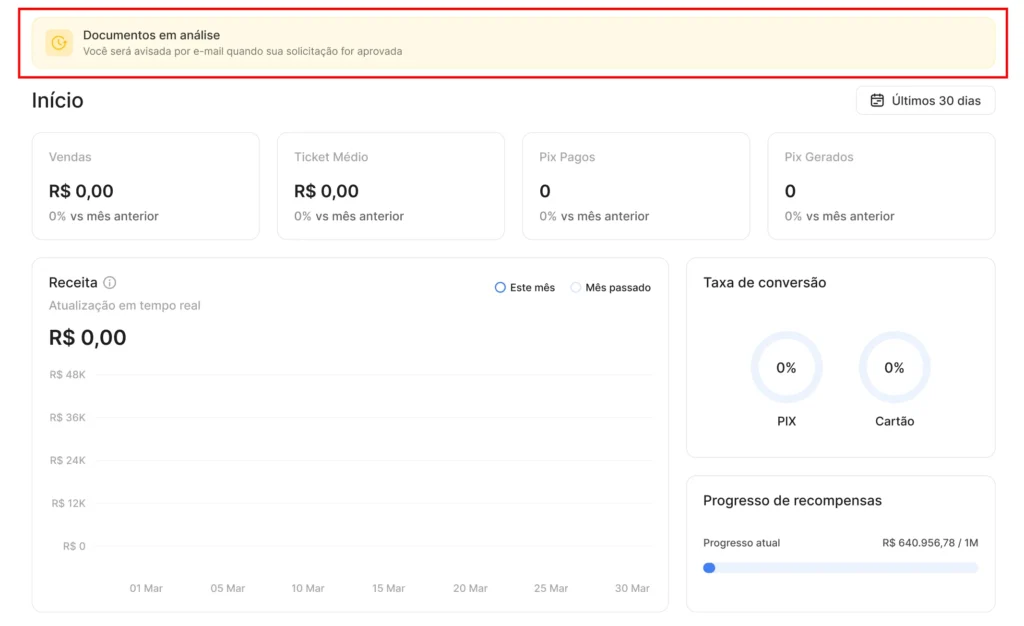Select the Este mês legend option
This screenshot has width=1024, height=626.
(525, 288)
